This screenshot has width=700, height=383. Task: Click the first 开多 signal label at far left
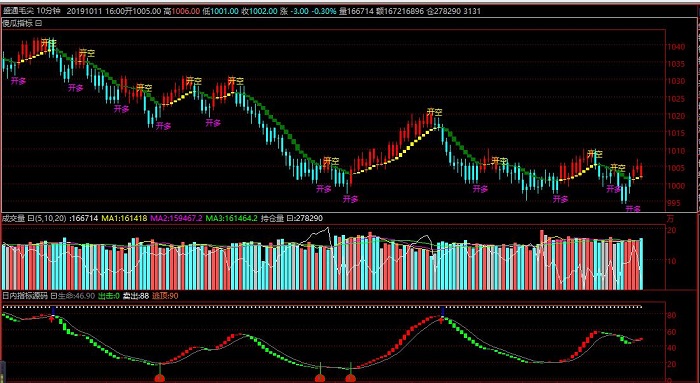coord(19,81)
